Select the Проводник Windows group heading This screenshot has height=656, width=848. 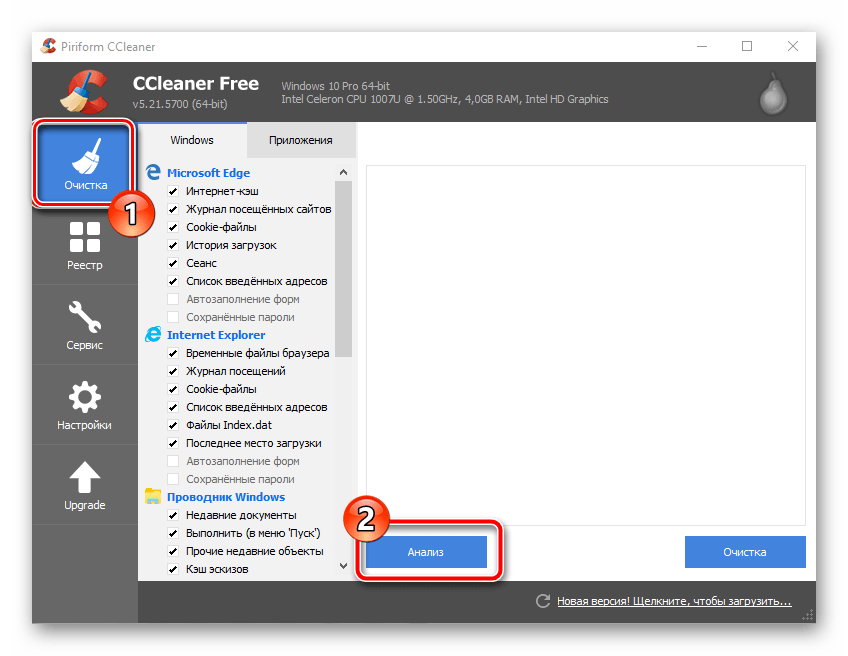(x=226, y=497)
